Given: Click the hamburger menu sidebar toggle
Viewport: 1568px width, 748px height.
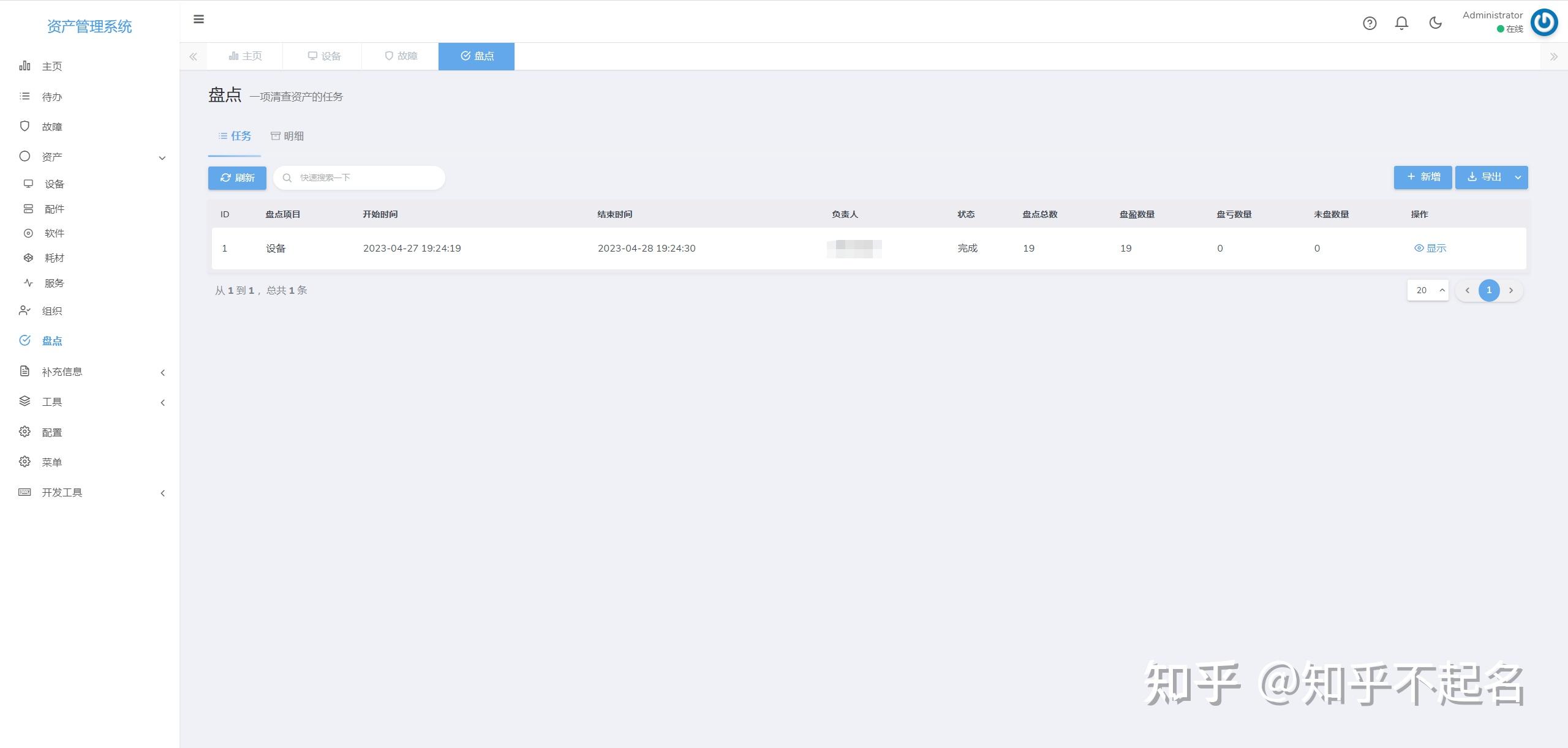Looking at the screenshot, I should 198,20.
